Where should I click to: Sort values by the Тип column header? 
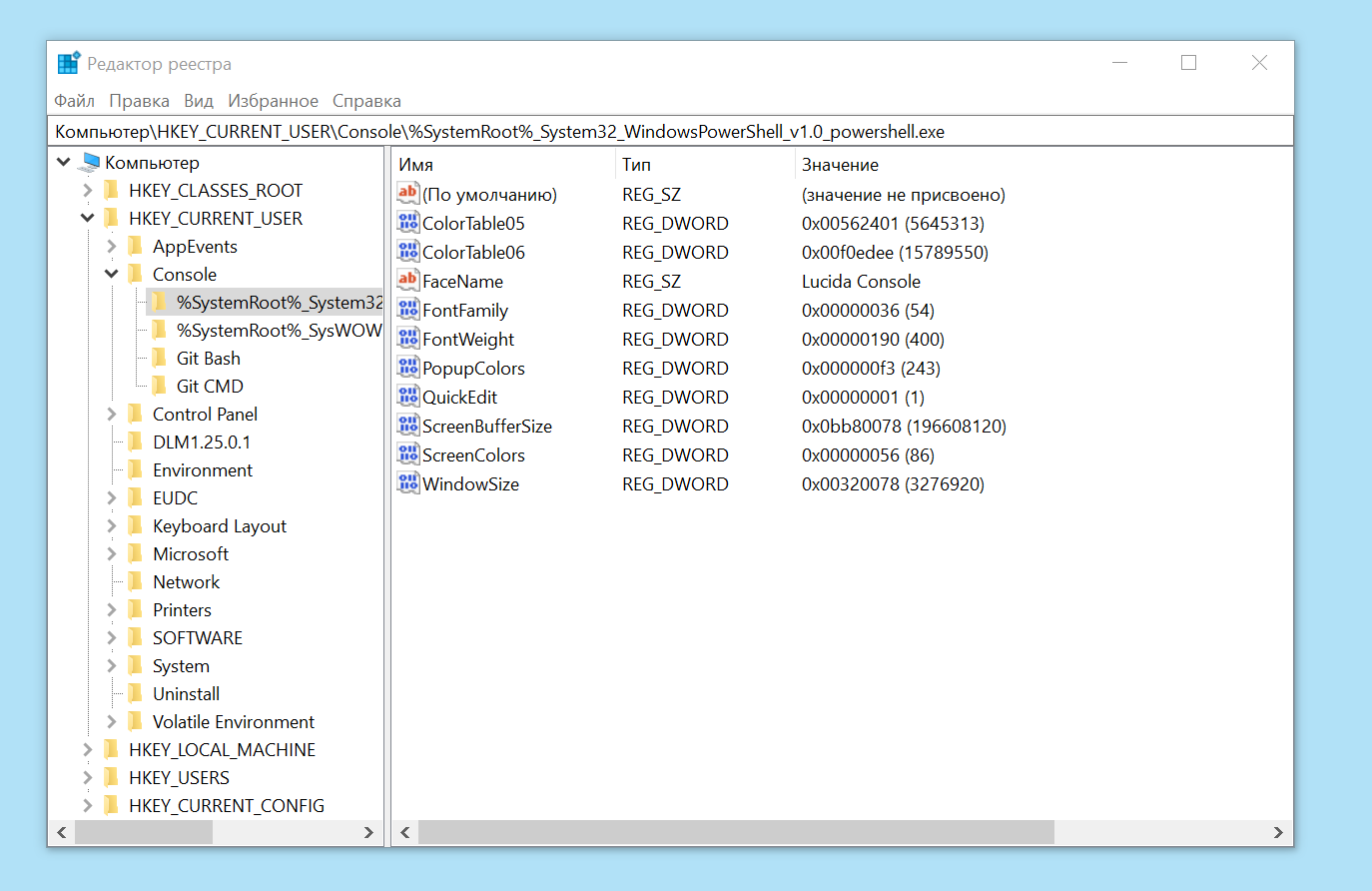point(705,165)
